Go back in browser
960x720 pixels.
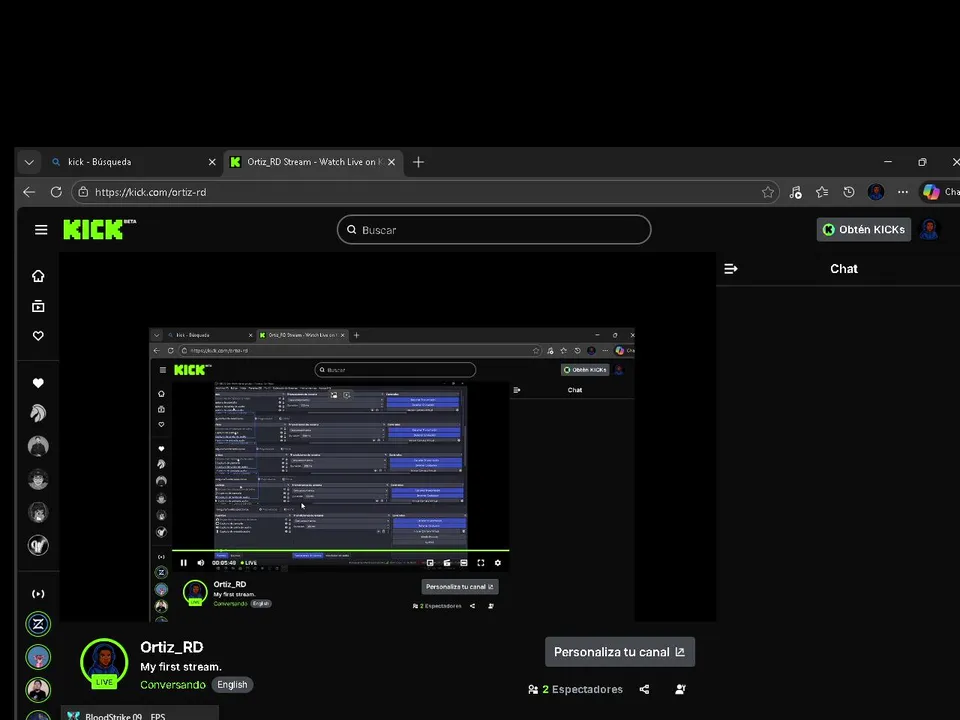29,192
